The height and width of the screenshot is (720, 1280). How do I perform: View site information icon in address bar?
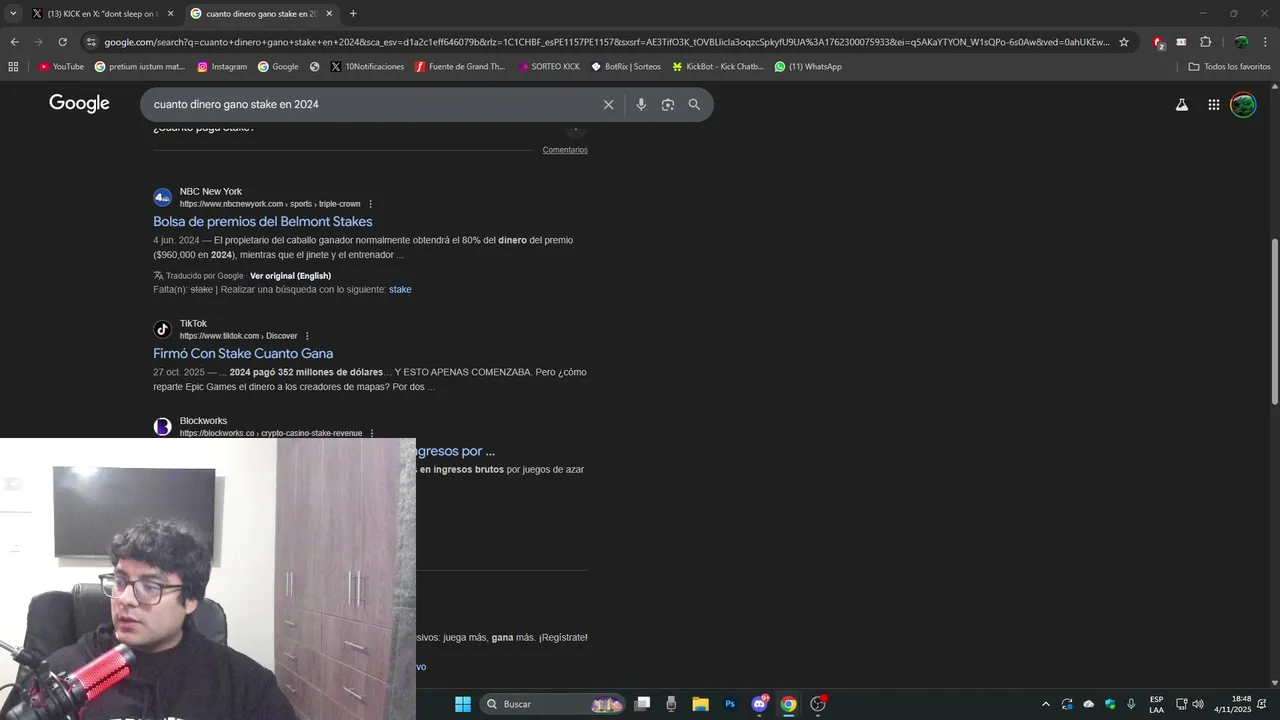click(x=91, y=42)
